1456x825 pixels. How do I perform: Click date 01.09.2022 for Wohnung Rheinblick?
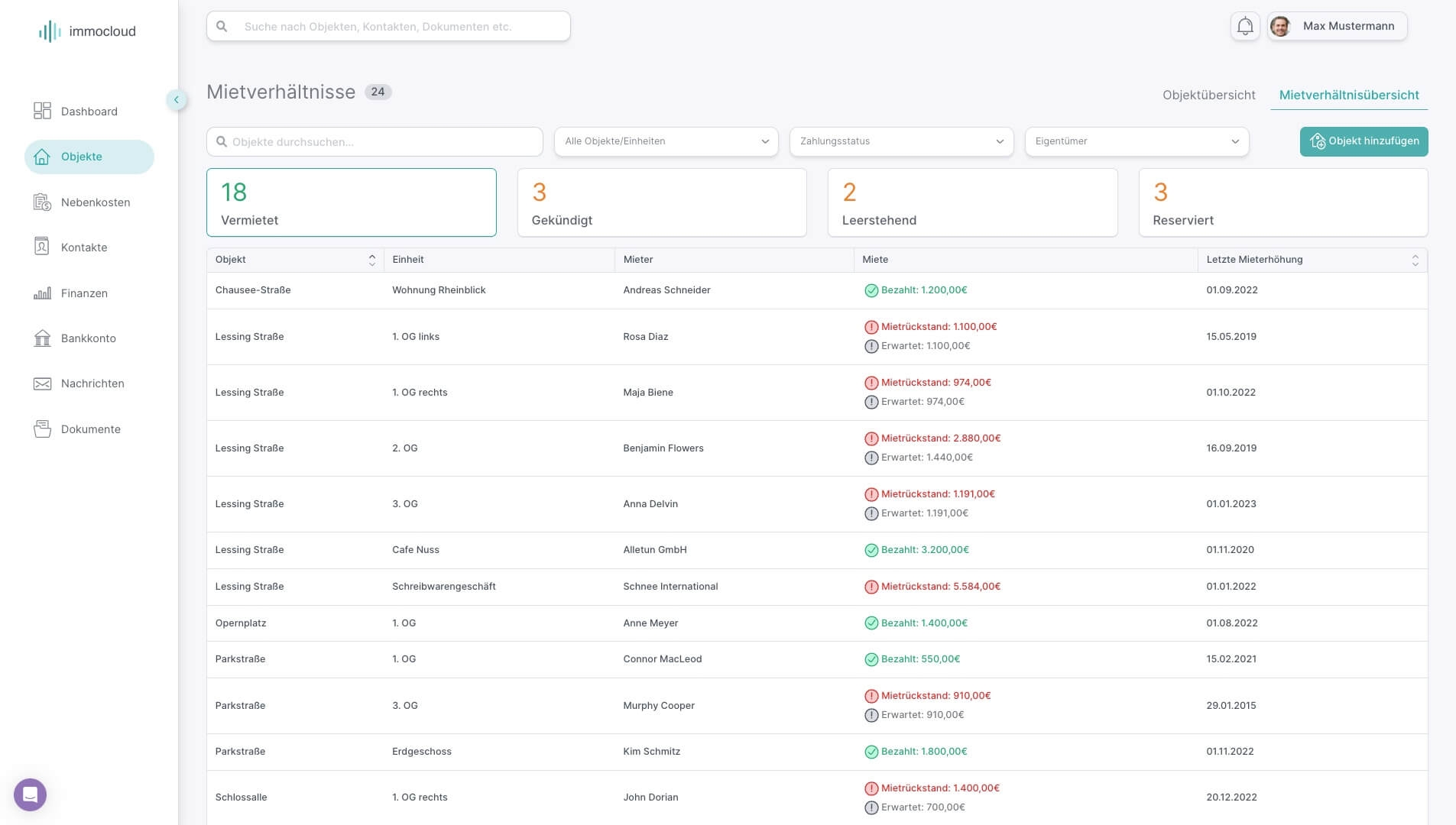1232,290
